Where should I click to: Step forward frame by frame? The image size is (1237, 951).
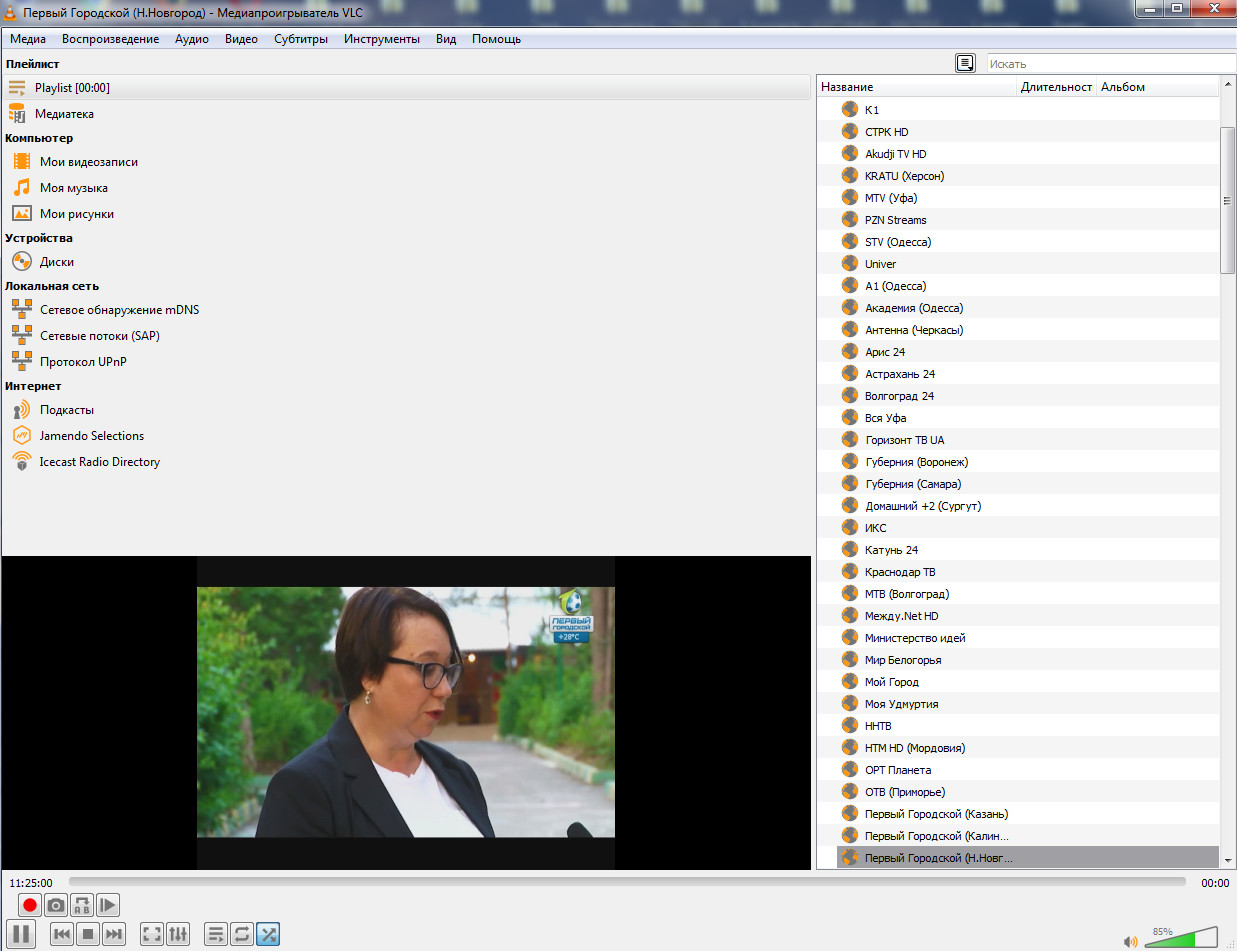tap(108, 905)
